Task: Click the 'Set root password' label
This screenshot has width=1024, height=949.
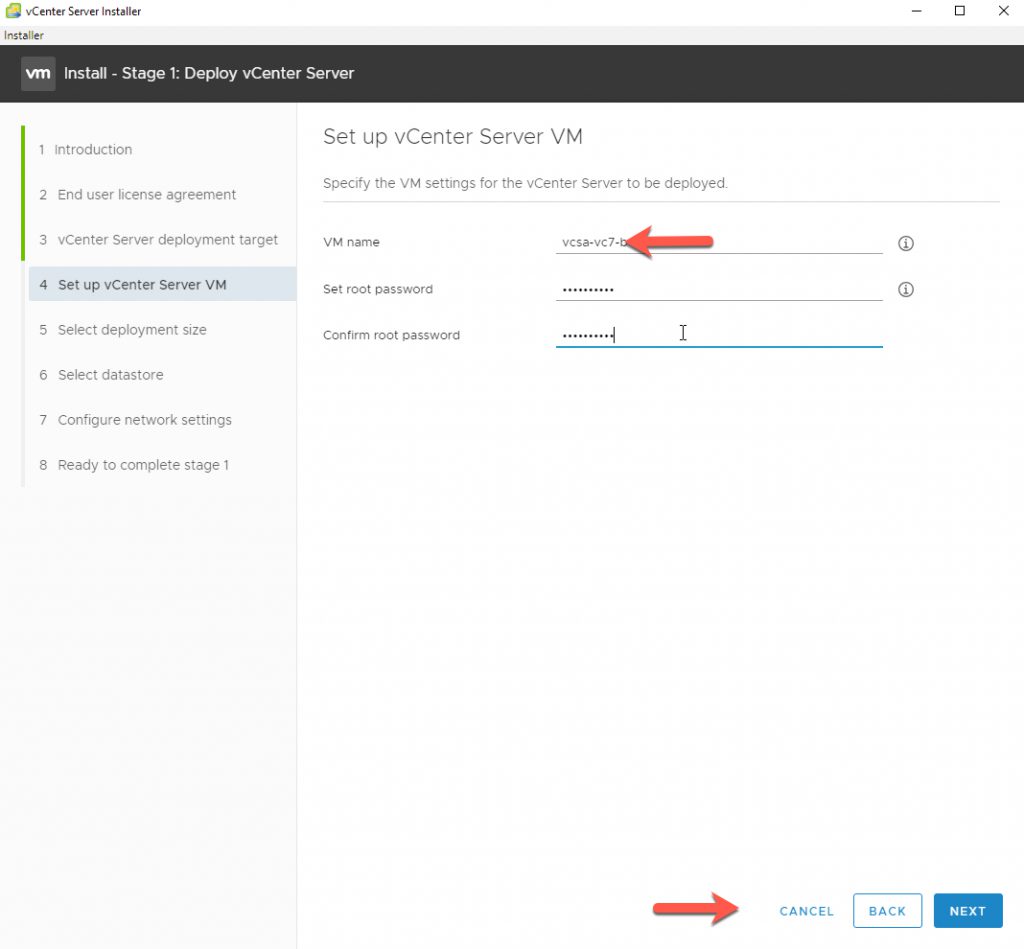Action: point(377,289)
